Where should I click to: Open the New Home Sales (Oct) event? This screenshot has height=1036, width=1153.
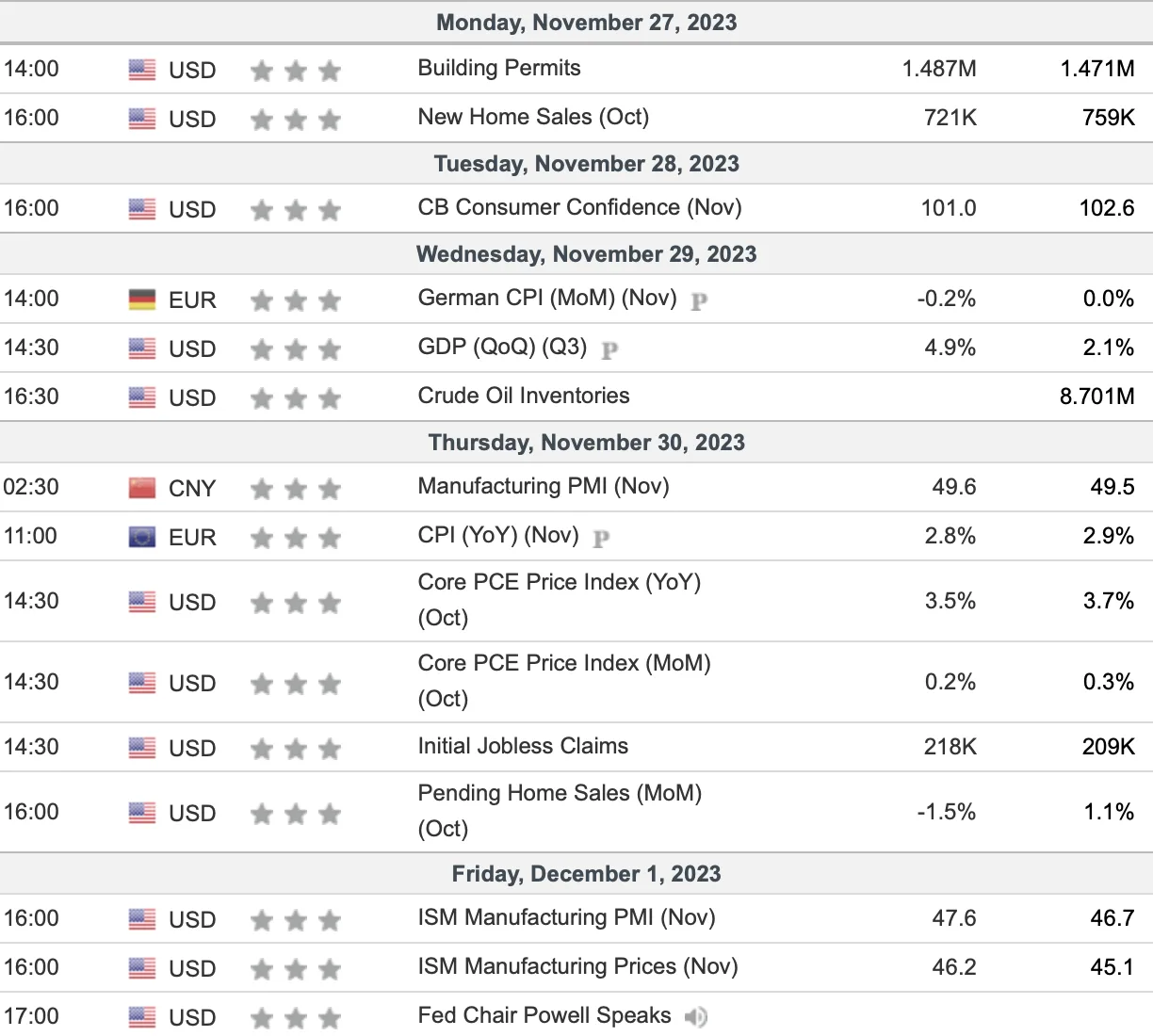(533, 117)
